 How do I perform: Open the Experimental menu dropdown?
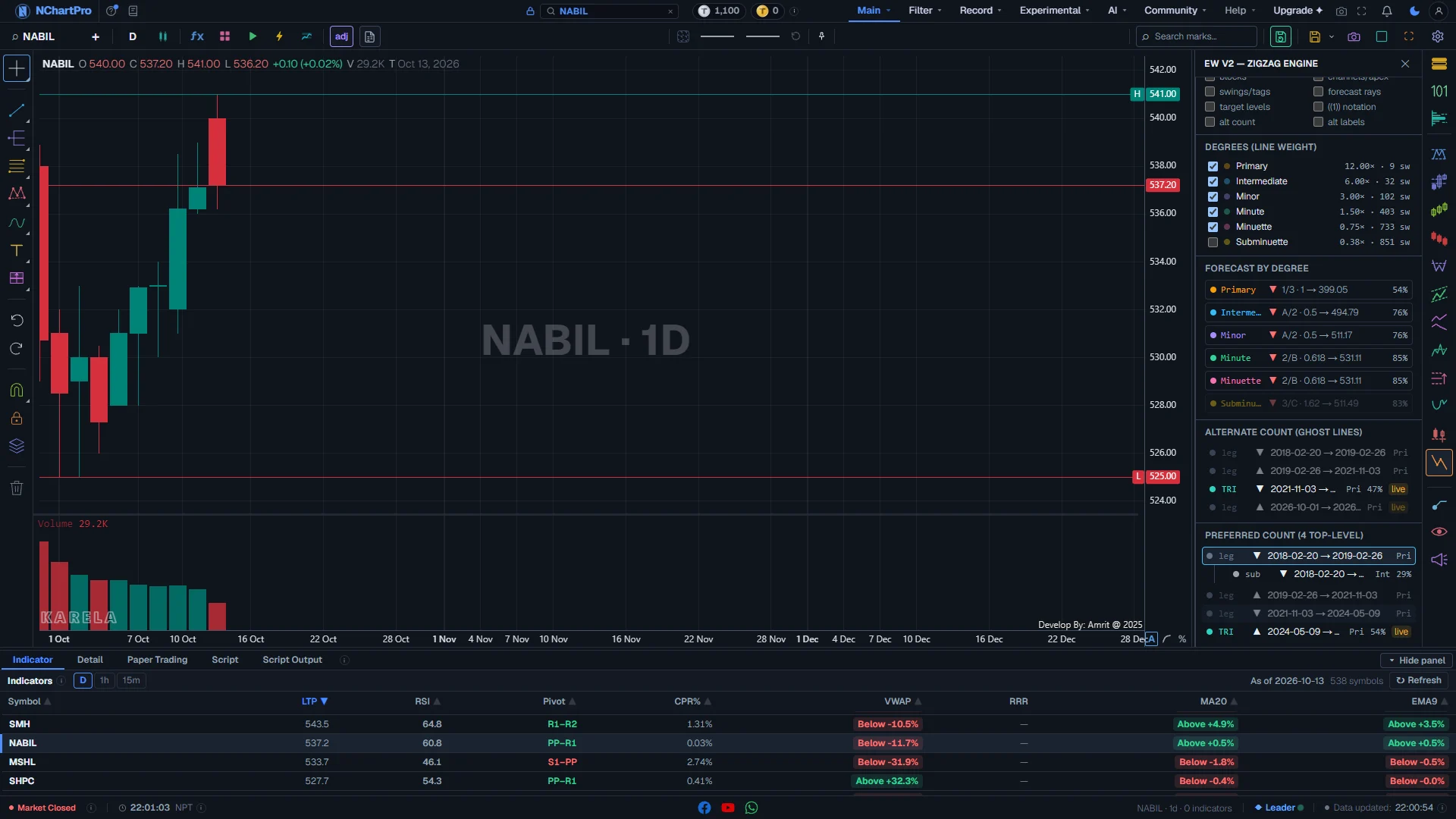pyautogui.click(x=1055, y=11)
